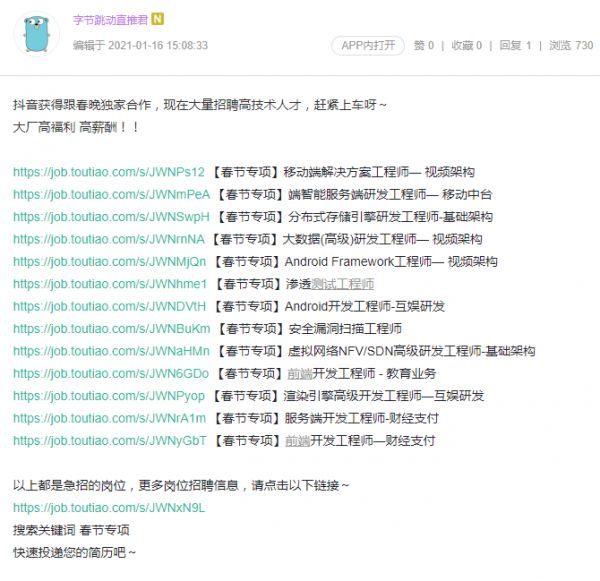Open the 字节跳动直推君 user profile
600x581 pixels.
(x=110, y=19)
